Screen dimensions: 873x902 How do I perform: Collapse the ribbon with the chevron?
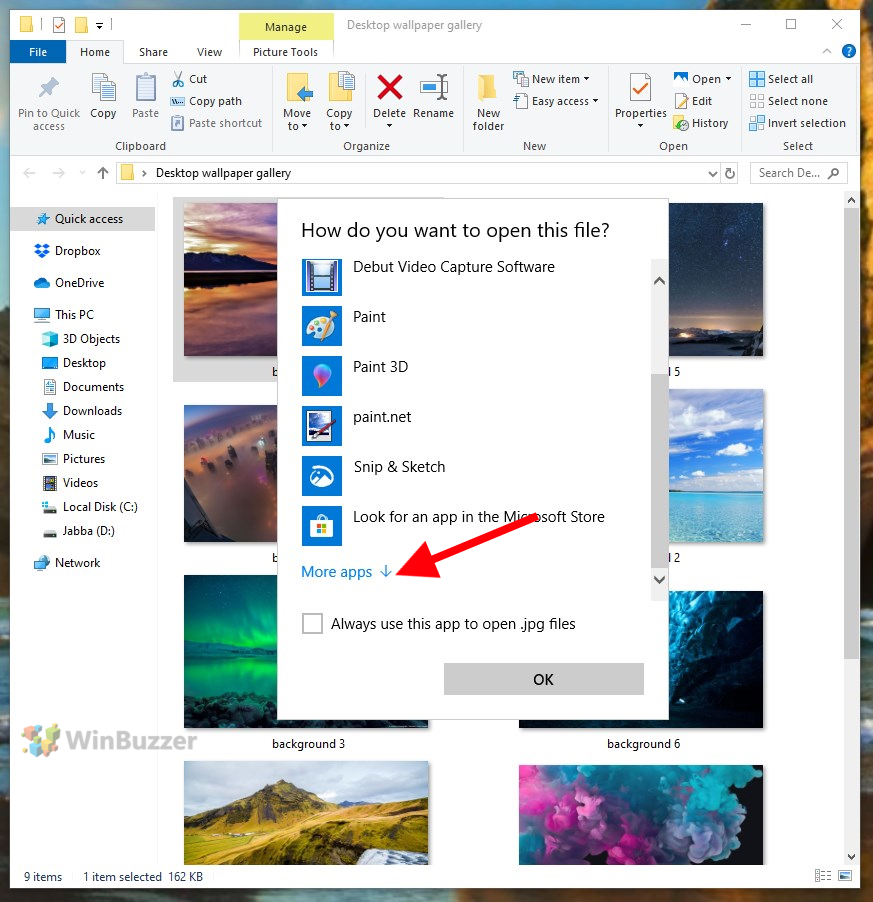coord(826,51)
